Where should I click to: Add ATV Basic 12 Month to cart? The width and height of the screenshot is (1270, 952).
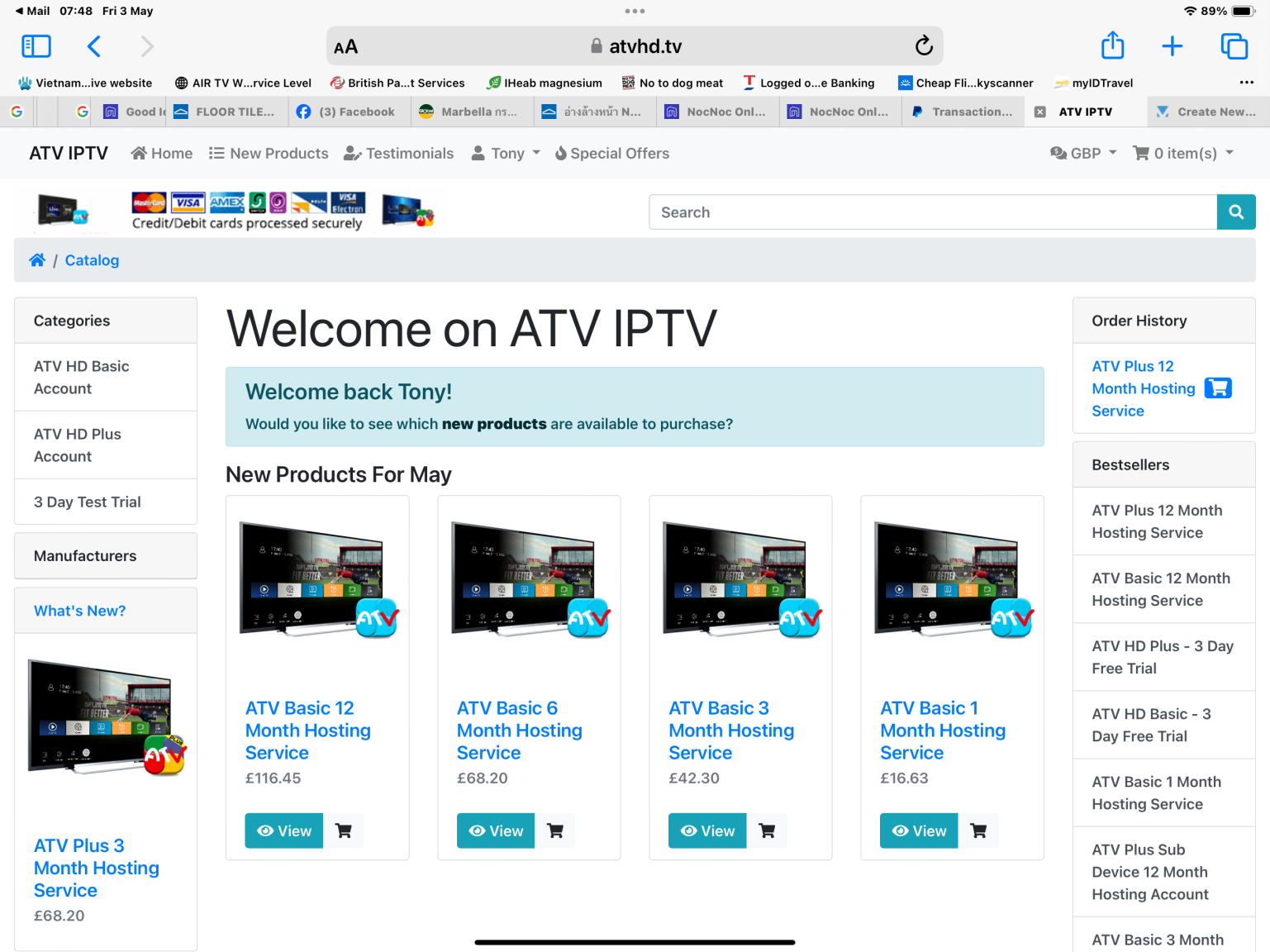344,831
